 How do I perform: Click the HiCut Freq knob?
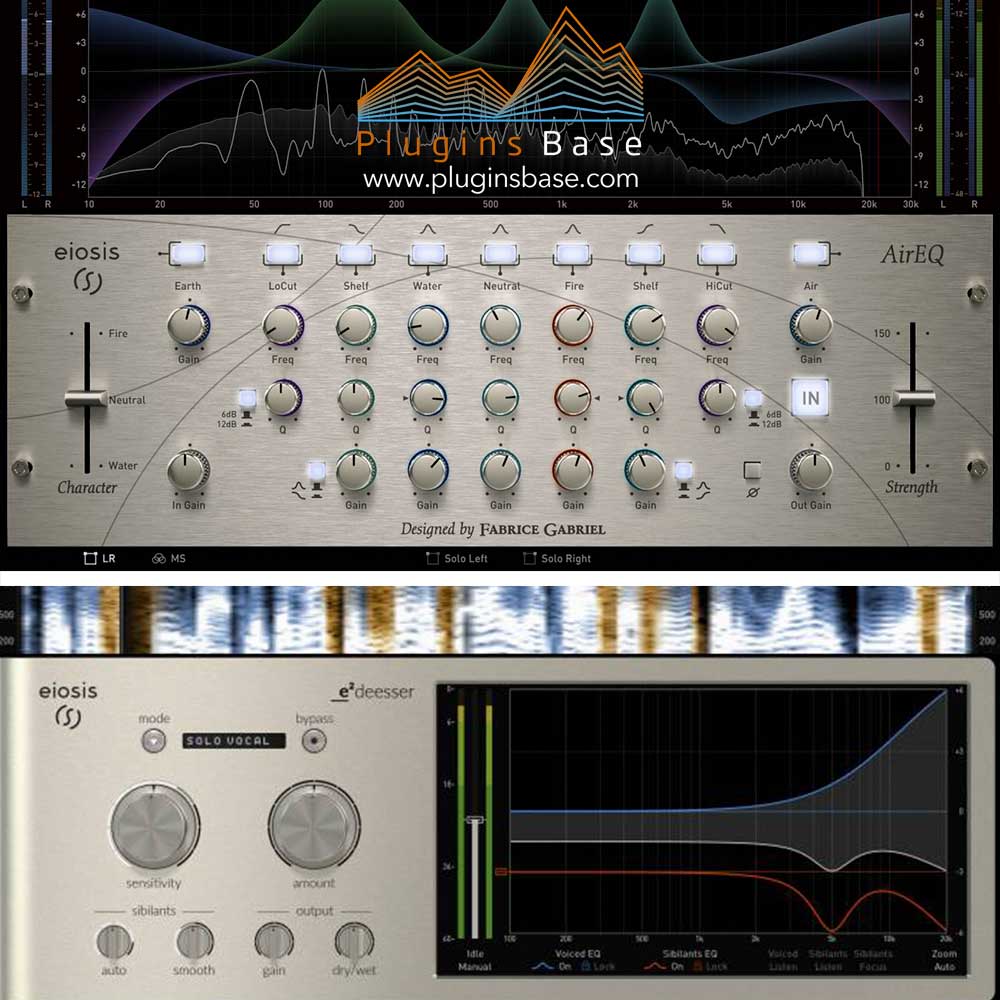pyautogui.click(x=717, y=325)
